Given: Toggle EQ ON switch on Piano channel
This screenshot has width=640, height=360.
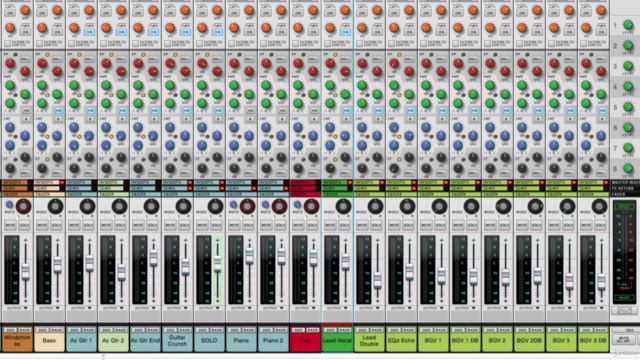Looking at the screenshot, I should (x=250, y=111).
